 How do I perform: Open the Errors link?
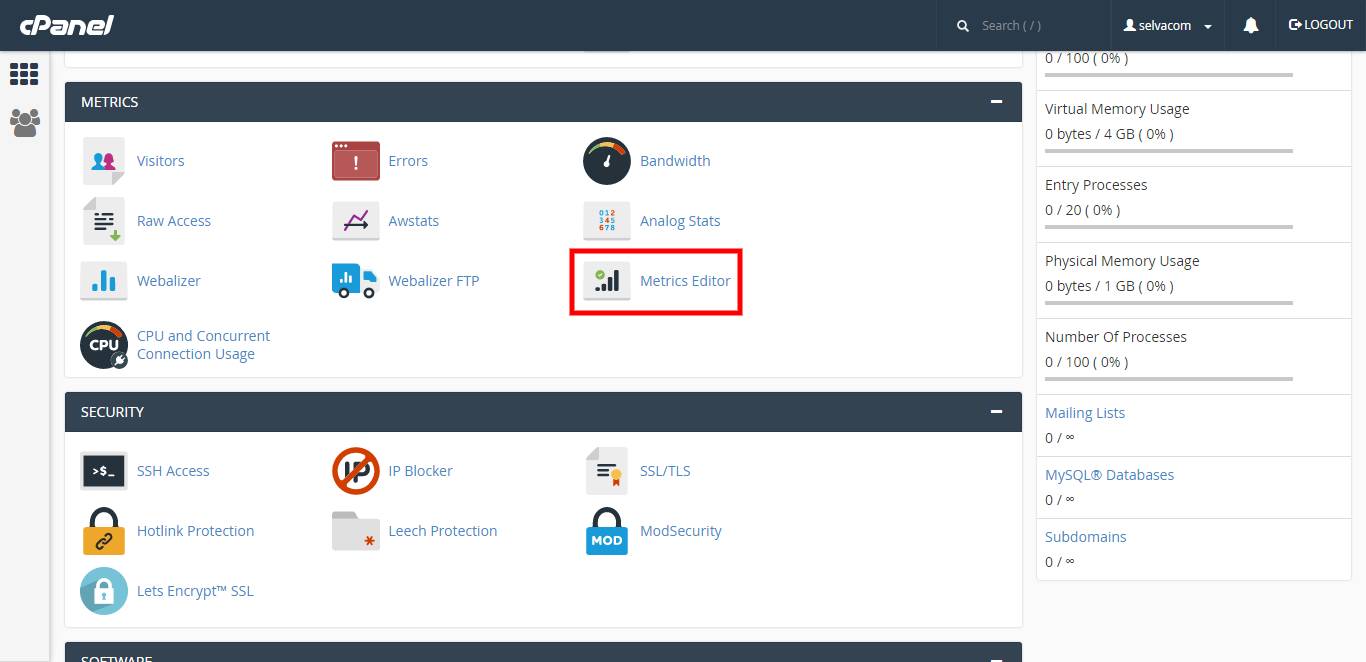(x=408, y=161)
